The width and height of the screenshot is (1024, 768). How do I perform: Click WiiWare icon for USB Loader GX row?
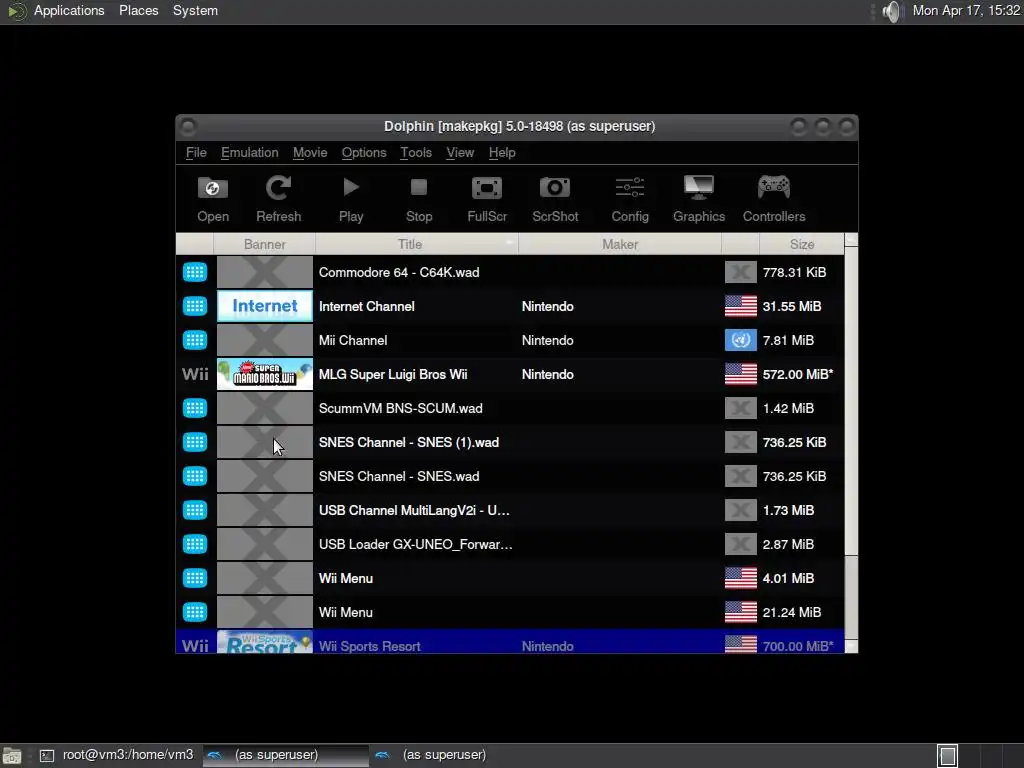point(195,544)
